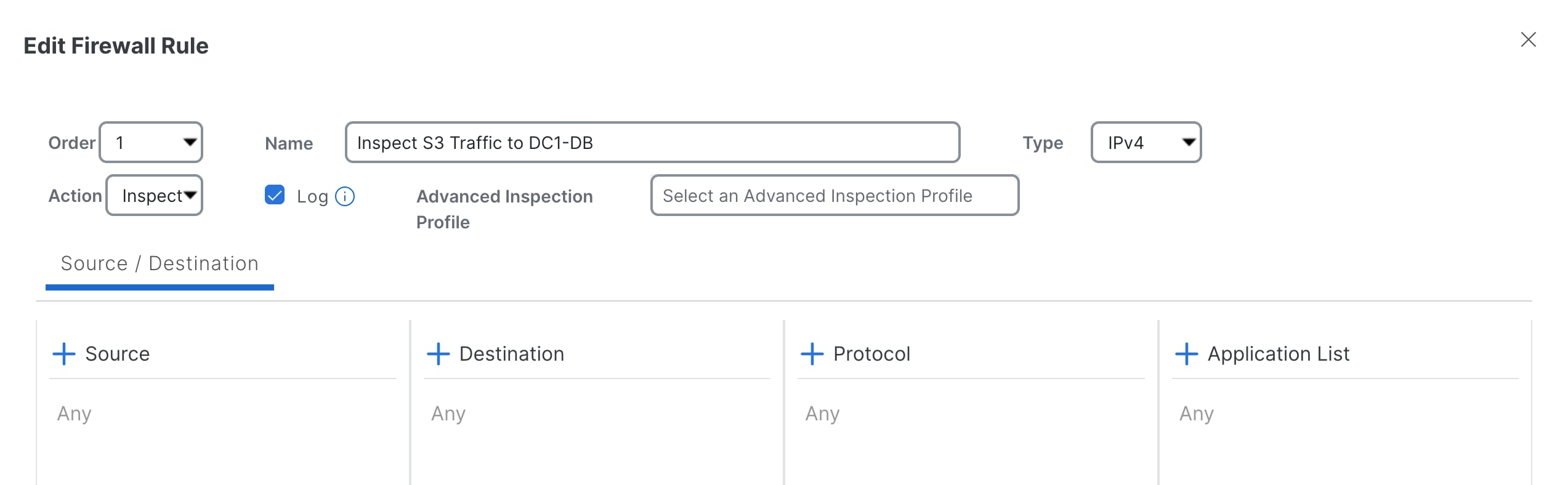Uncheck the Log checkbox
The width and height of the screenshot is (1568, 485).
275,195
